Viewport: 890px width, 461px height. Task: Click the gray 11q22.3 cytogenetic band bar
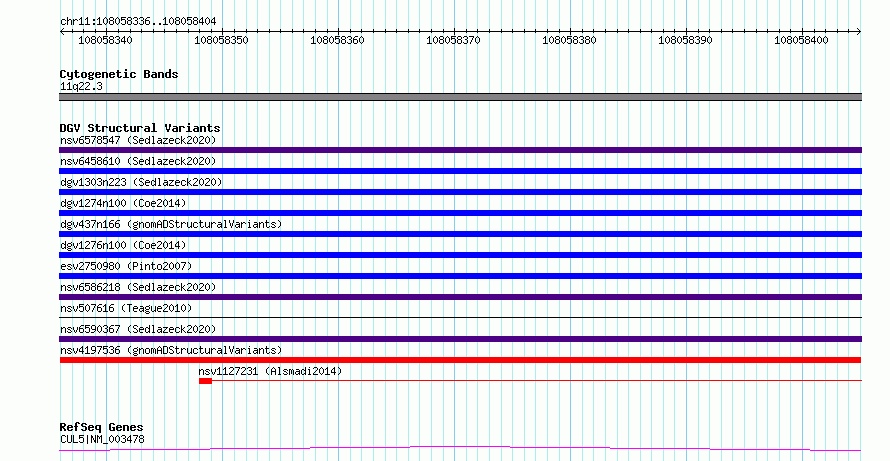pyautogui.click(x=460, y=97)
